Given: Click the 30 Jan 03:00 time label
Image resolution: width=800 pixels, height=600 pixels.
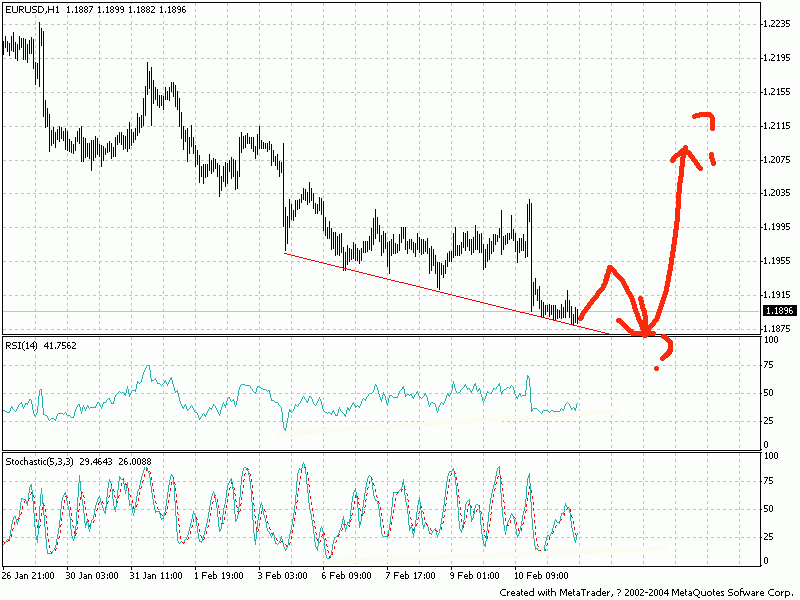Looking at the screenshot, I should [92, 576].
